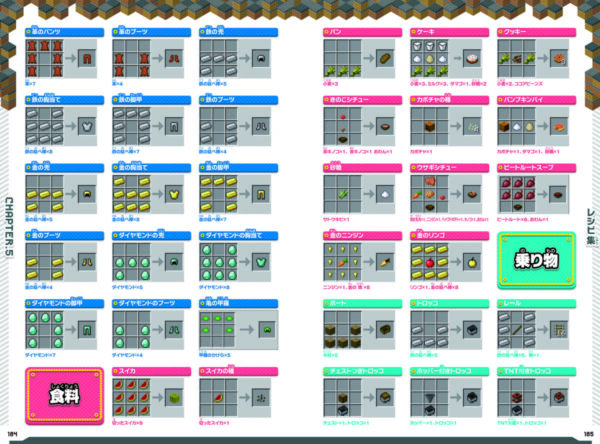This screenshot has width=600, height=444.
Task: Select the iron chestplate result icon
Action: click(x=87, y=126)
